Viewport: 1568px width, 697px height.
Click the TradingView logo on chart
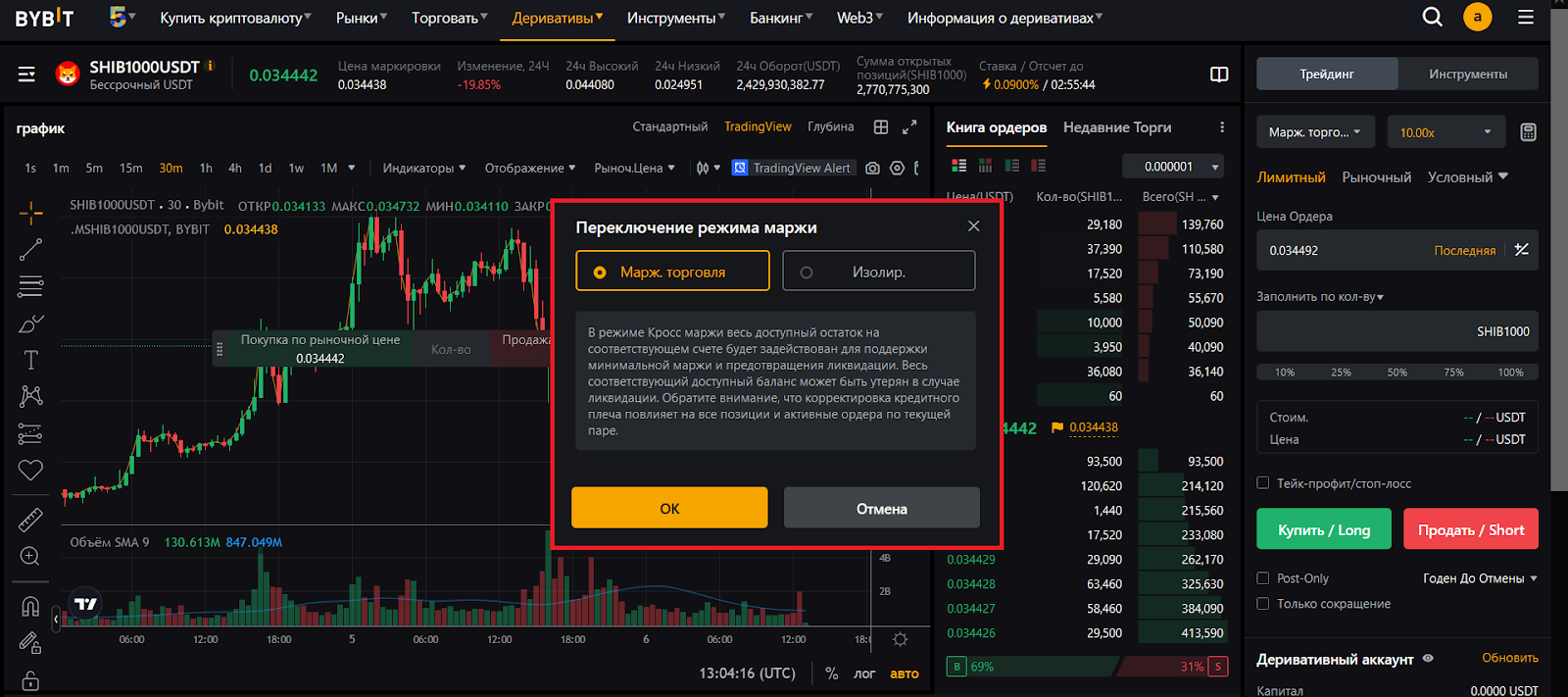(86, 604)
